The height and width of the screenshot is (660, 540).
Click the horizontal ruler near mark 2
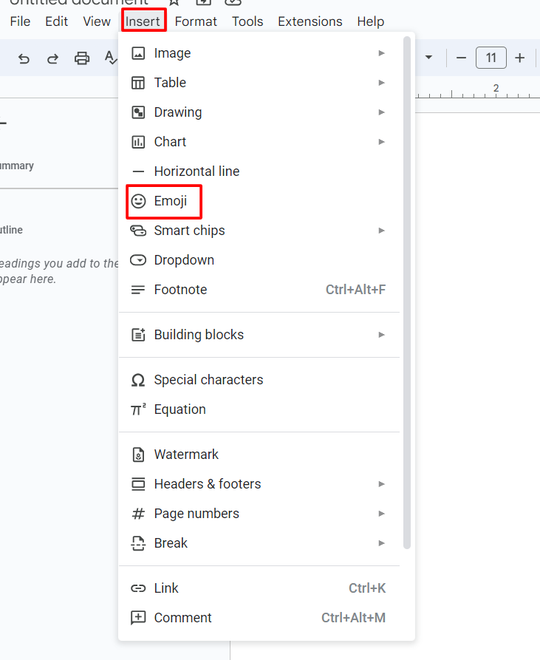pyautogui.click(x=496, y=90)
